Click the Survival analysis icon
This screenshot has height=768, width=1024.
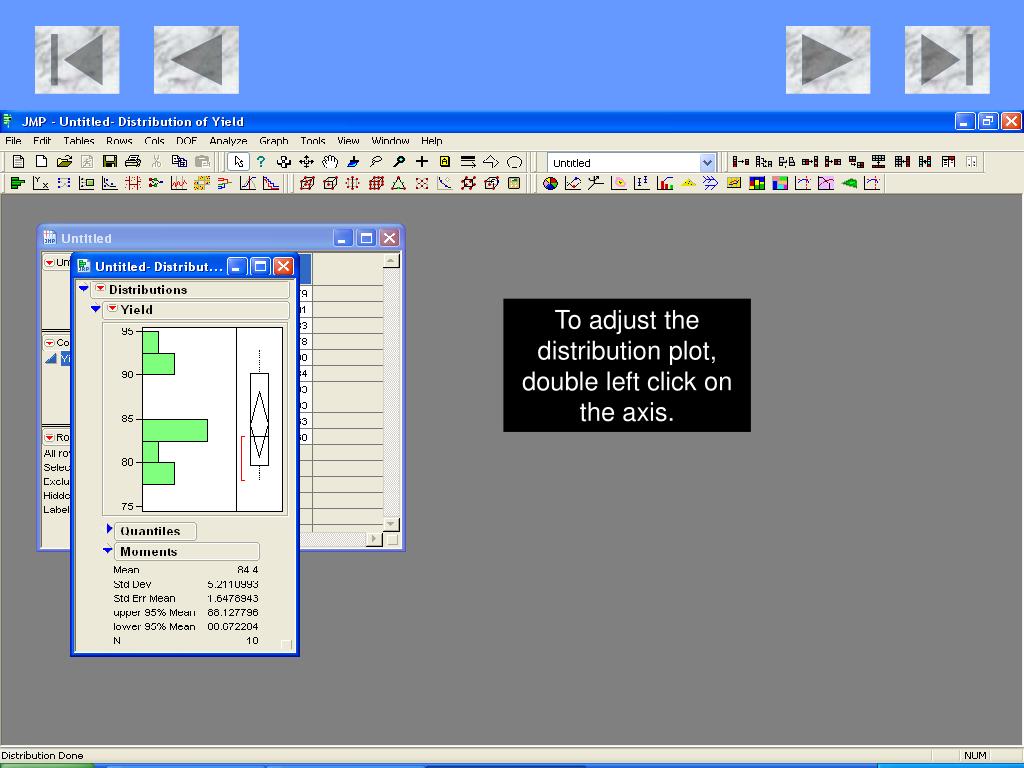[270, 184]
